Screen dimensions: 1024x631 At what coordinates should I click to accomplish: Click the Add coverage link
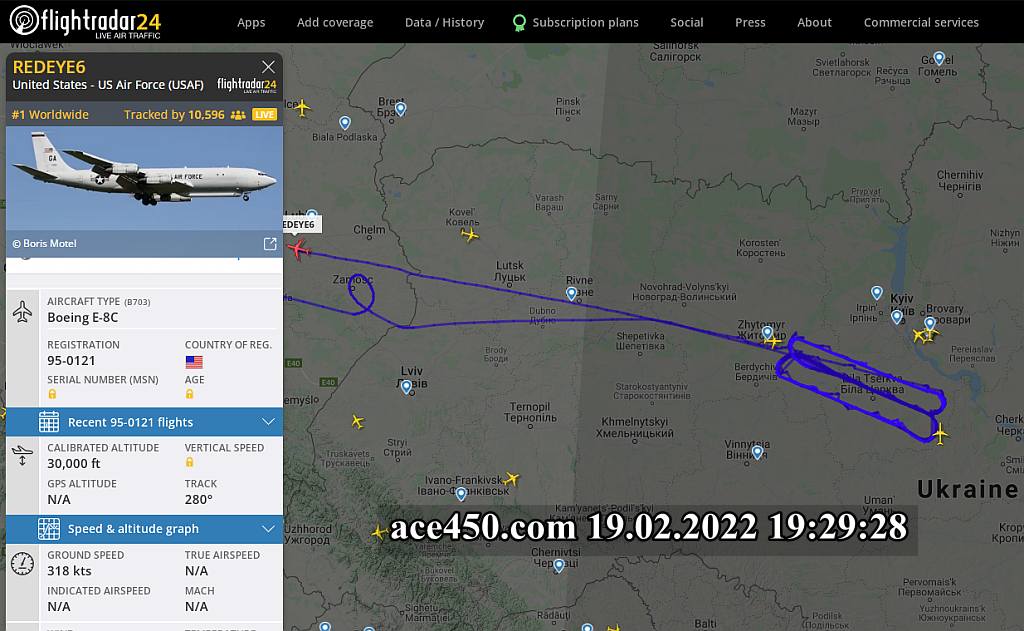coord(335,22)
